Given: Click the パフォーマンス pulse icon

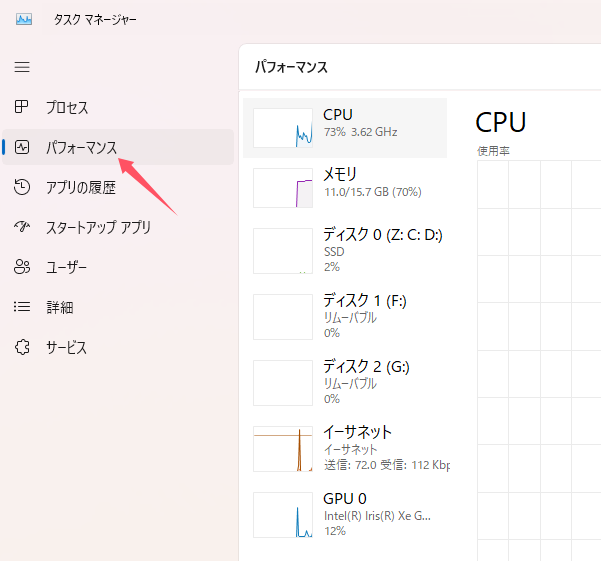Looking at the screenshot, I should 22,147.
